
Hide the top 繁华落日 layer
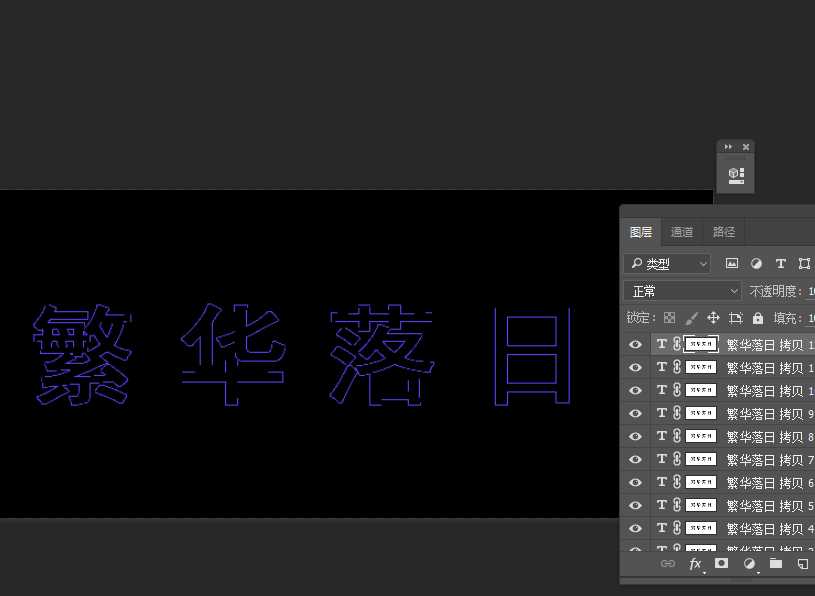[x=635, y=343]
